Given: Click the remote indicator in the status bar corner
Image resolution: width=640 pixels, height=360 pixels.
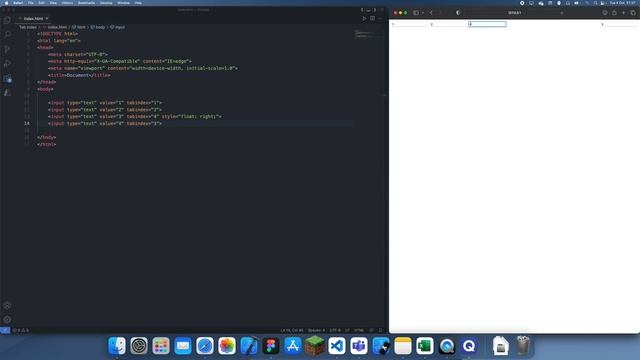Looking at the screenshot, I should (x=5, y=330).
